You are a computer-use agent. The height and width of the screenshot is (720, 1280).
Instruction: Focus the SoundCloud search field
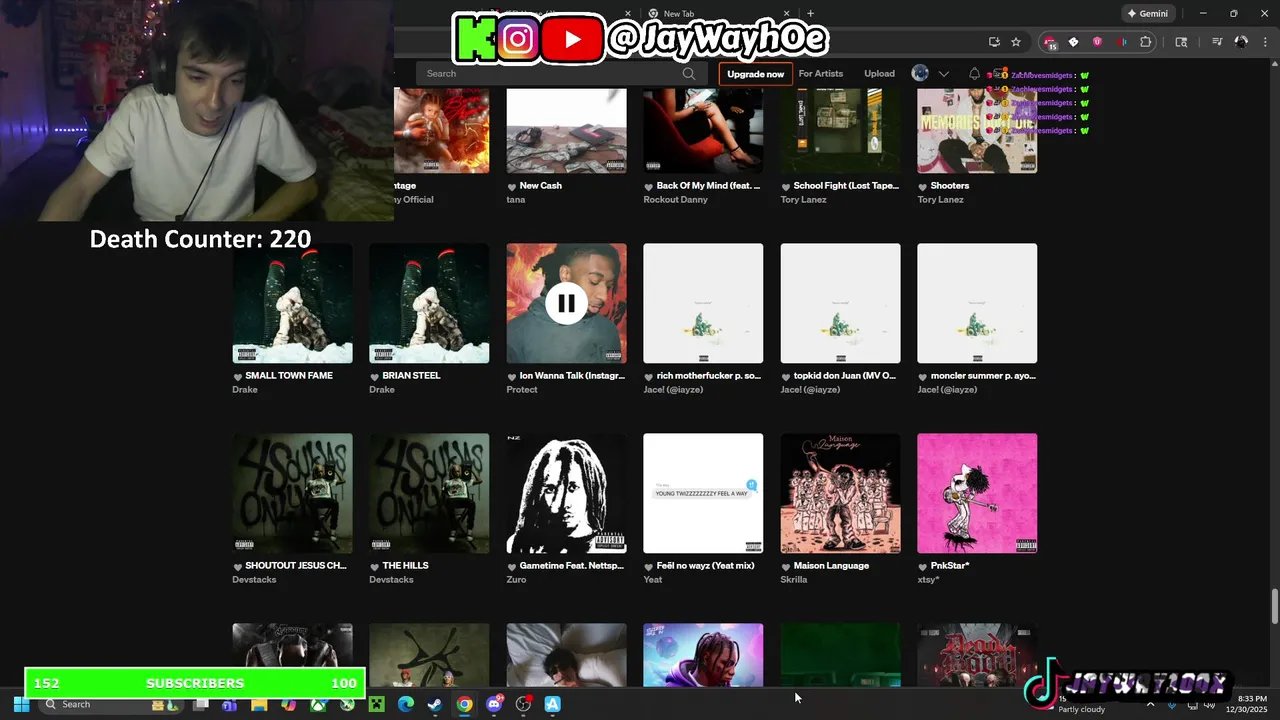[560, 73]
